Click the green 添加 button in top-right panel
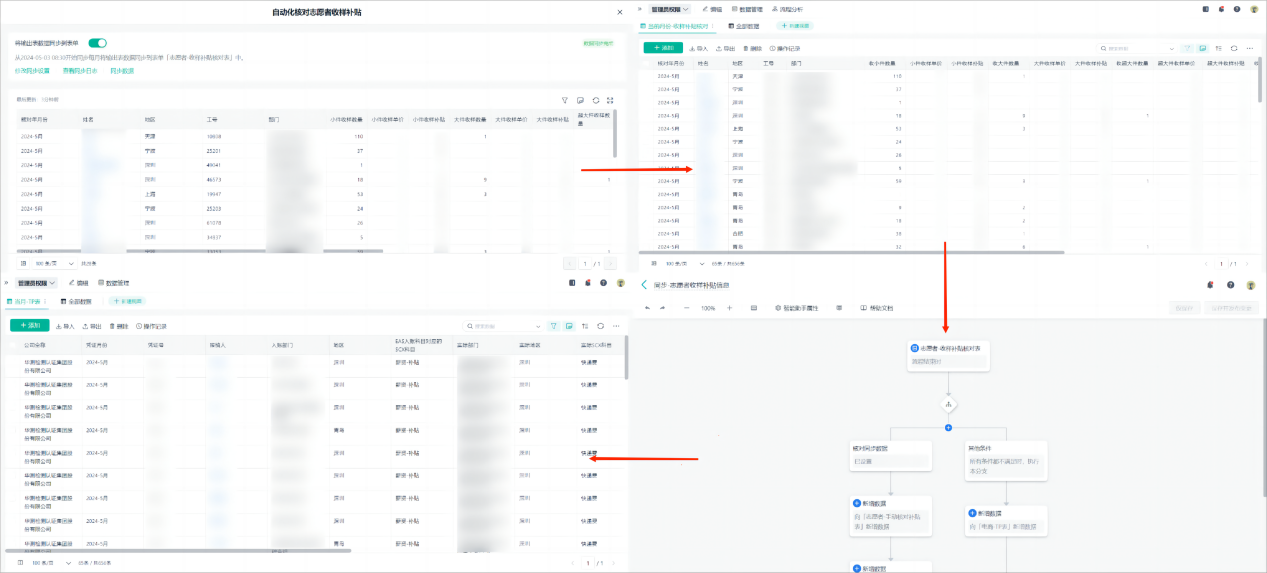The image size is (1267, 573). point(662,47)
